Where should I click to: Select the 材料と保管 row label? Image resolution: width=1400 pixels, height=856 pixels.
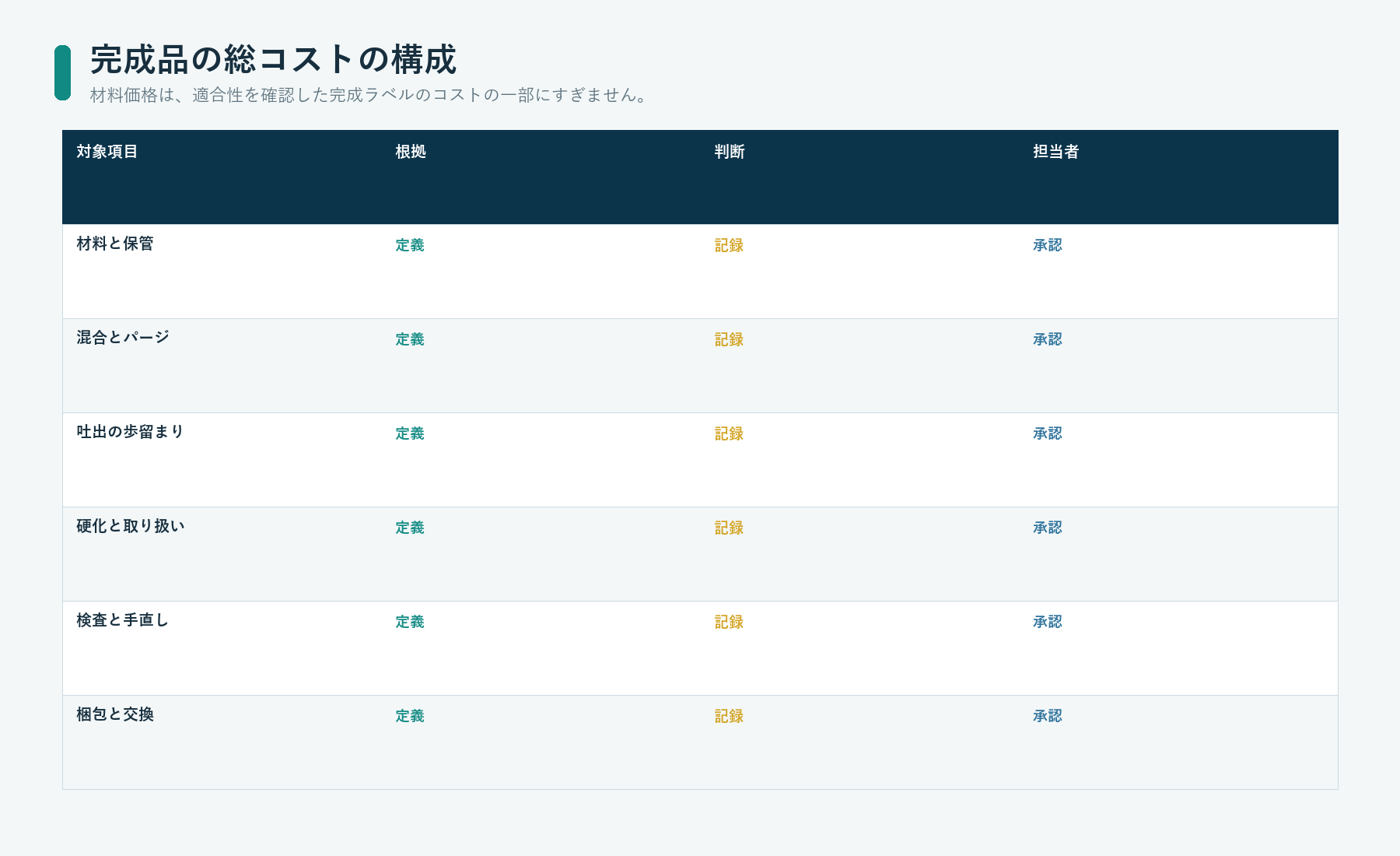tap(115, 244)
